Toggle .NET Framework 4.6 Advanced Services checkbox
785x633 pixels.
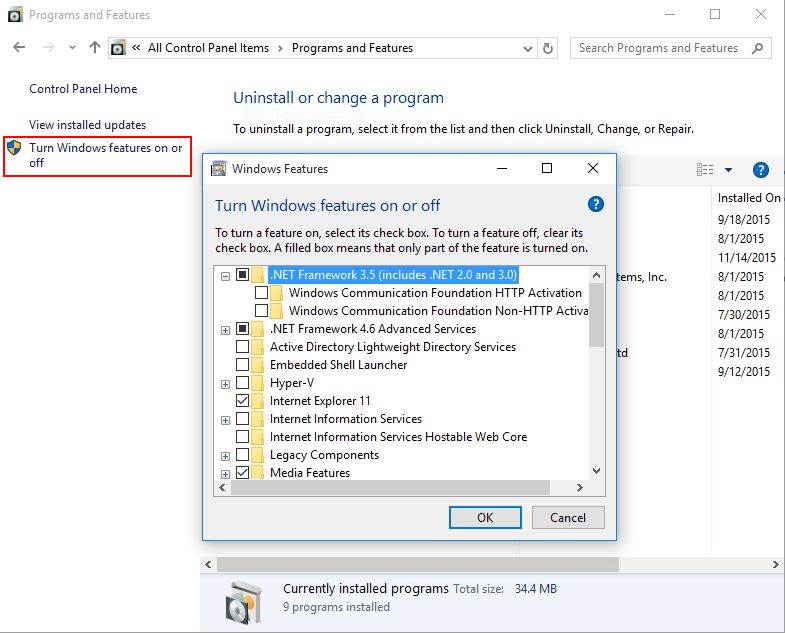[x=242, y=329]
